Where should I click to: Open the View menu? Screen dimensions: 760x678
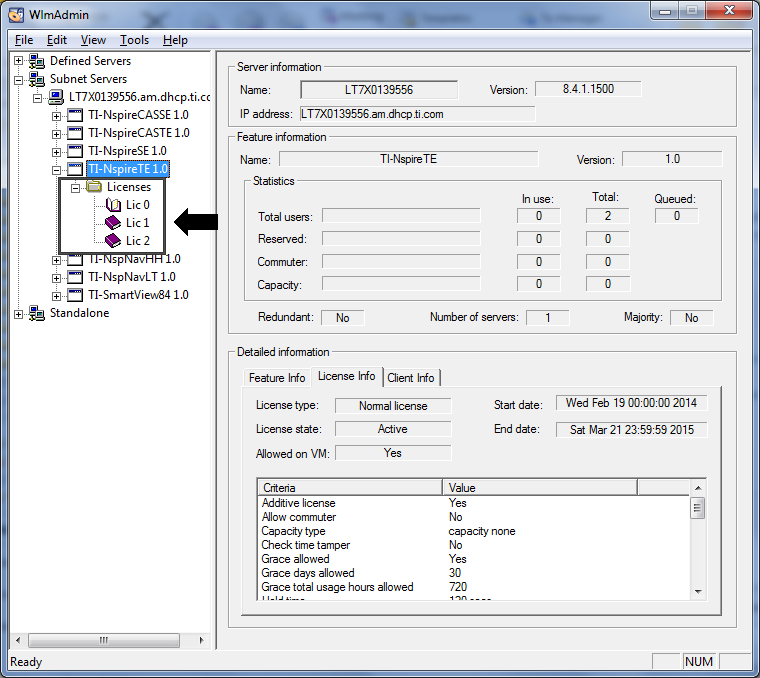click(x=93, y=40)
